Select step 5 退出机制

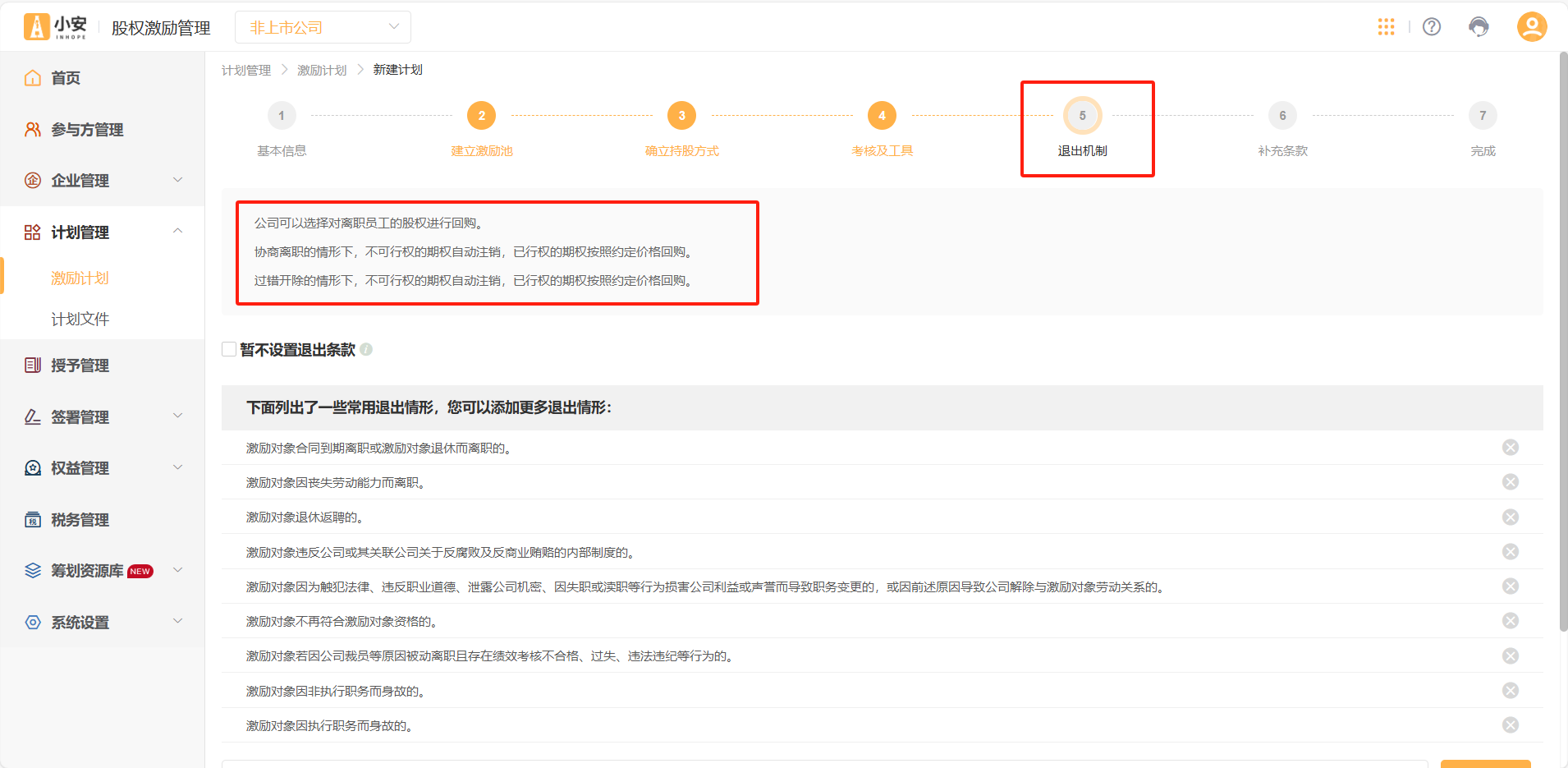click(x=1083, y=116)
